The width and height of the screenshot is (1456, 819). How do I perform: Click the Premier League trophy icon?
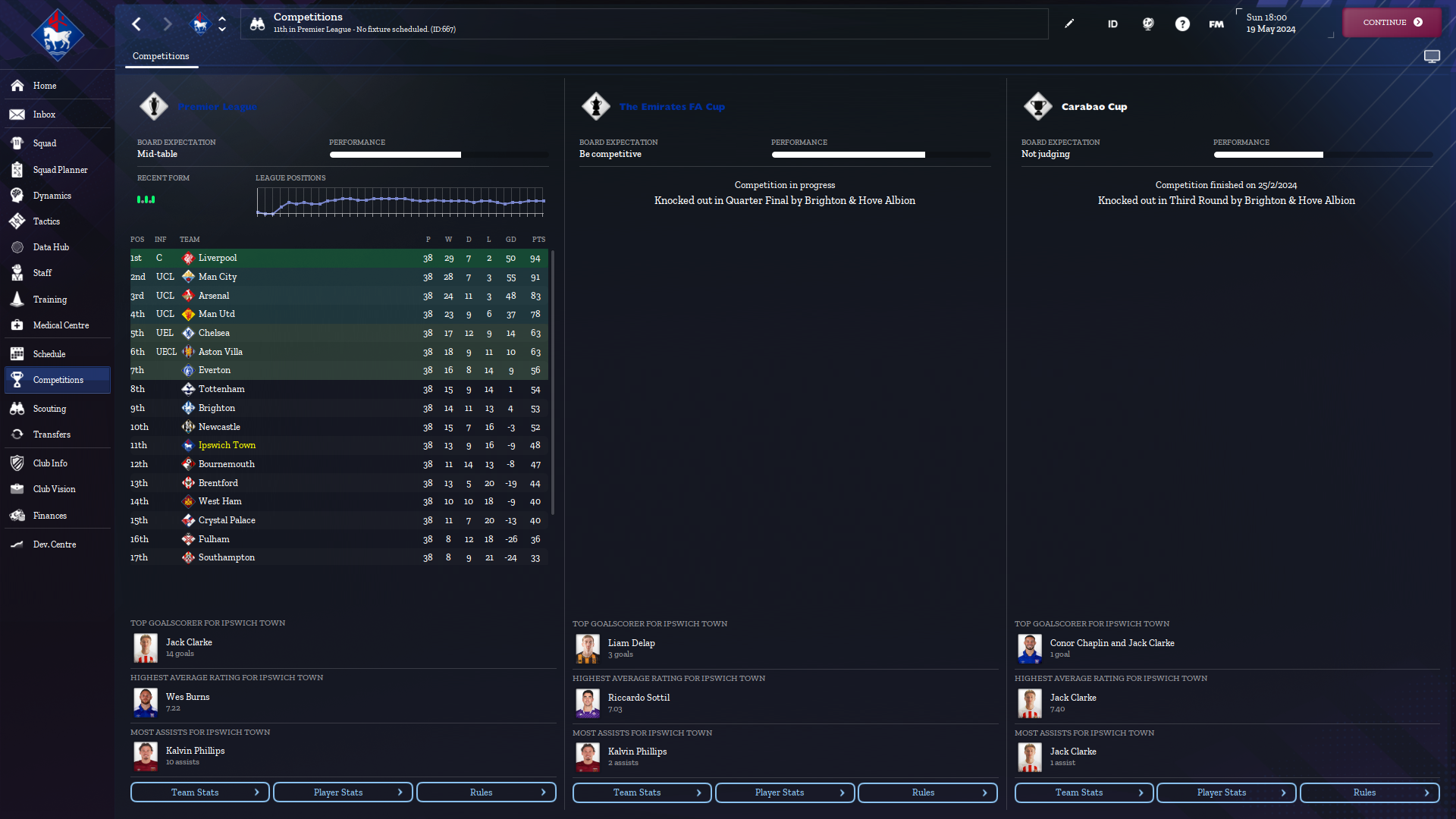[x=154, y=107]
